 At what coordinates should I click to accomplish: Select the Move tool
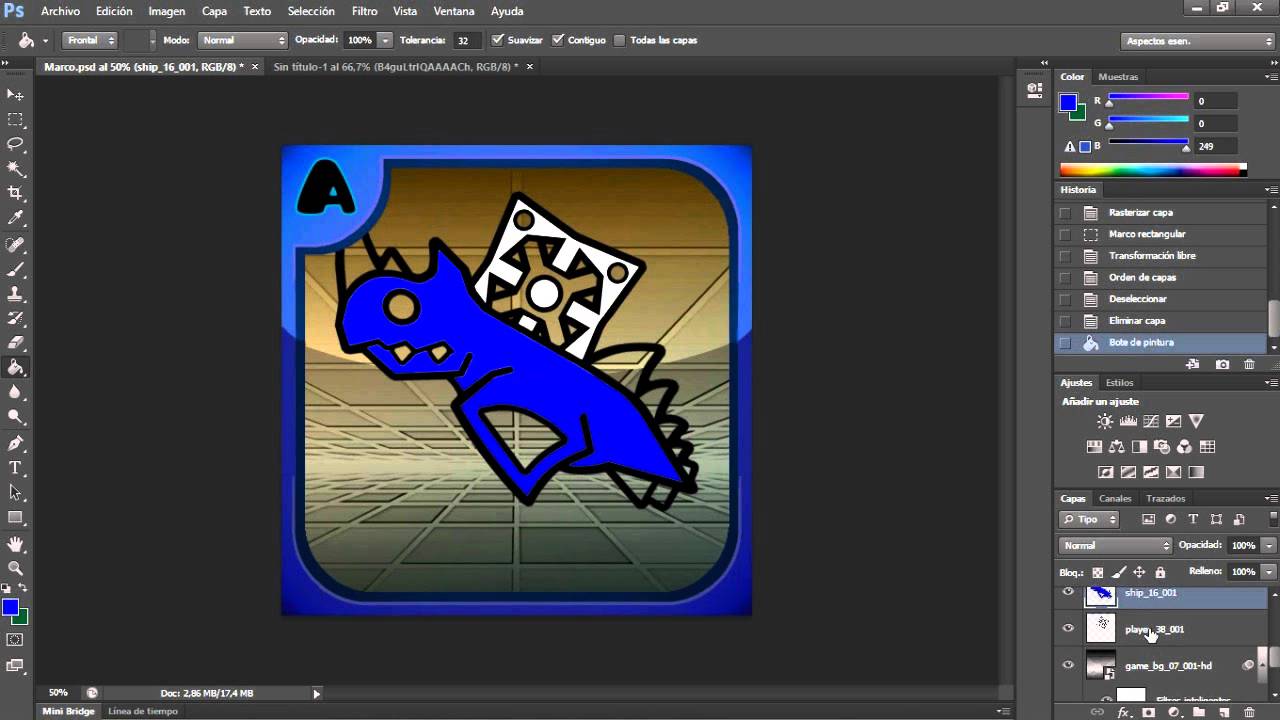click(15, 94)
